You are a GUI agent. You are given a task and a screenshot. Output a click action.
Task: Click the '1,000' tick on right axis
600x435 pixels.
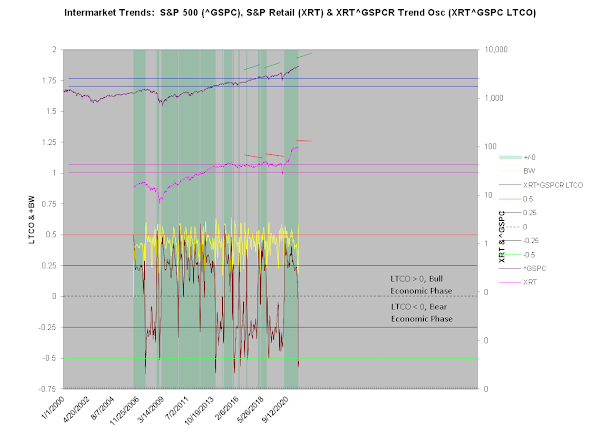[x=494, y=98]
